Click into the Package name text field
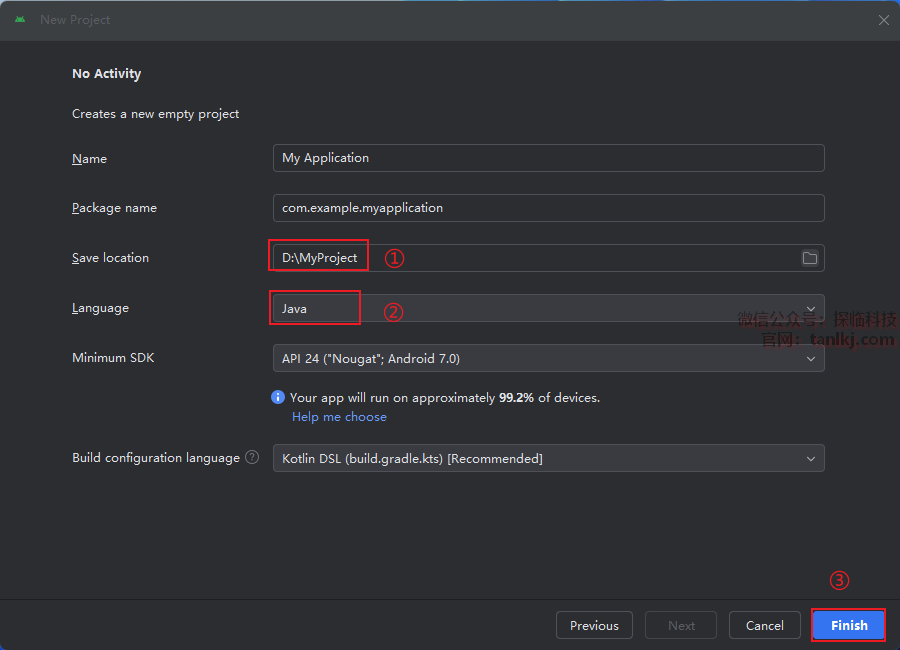This screenshot has height=650, width=900. click(x=548, y=208)
